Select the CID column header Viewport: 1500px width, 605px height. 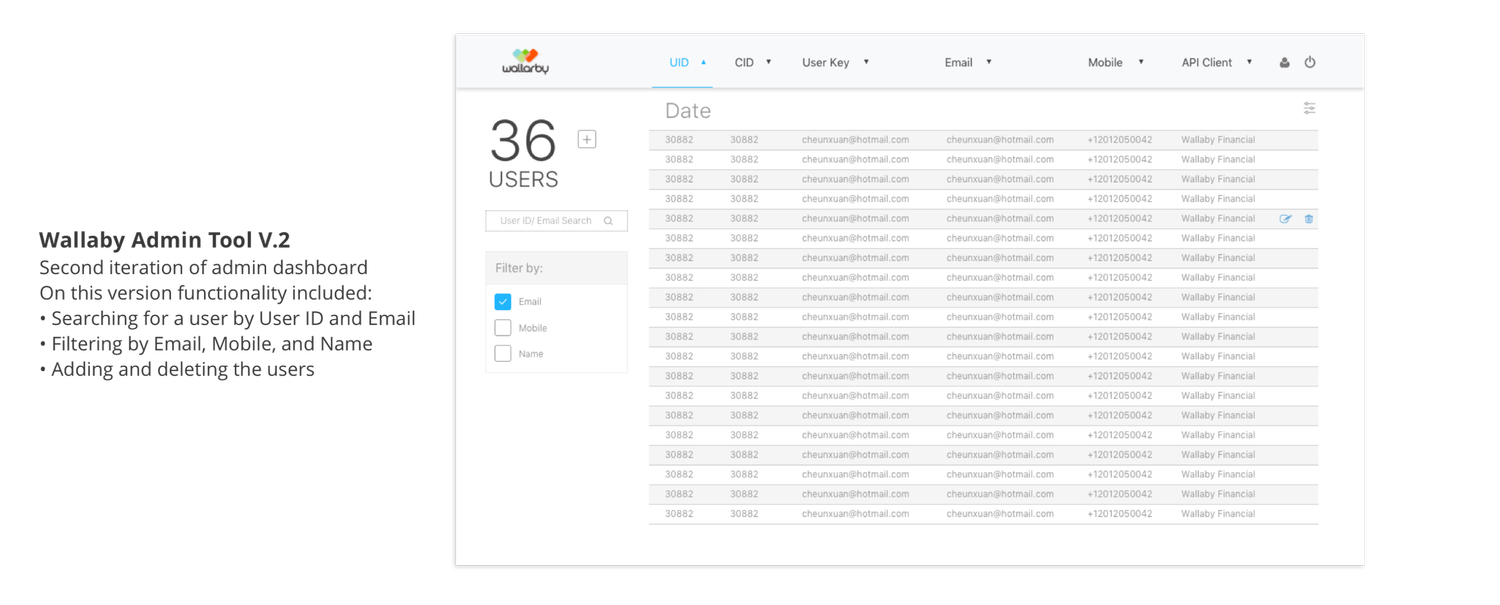pyautogui.click(x=744, y=62)
